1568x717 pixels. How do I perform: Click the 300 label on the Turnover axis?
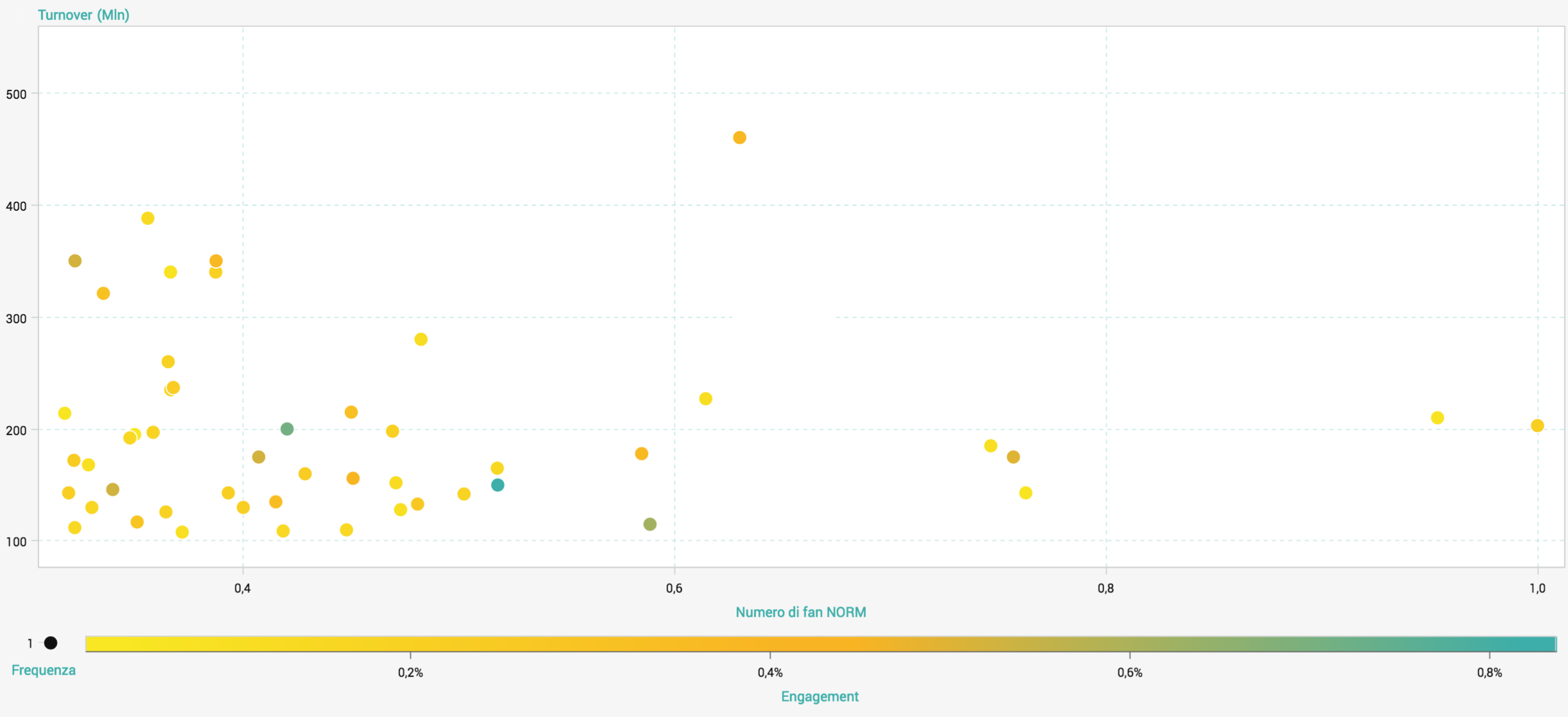(16, 319)
